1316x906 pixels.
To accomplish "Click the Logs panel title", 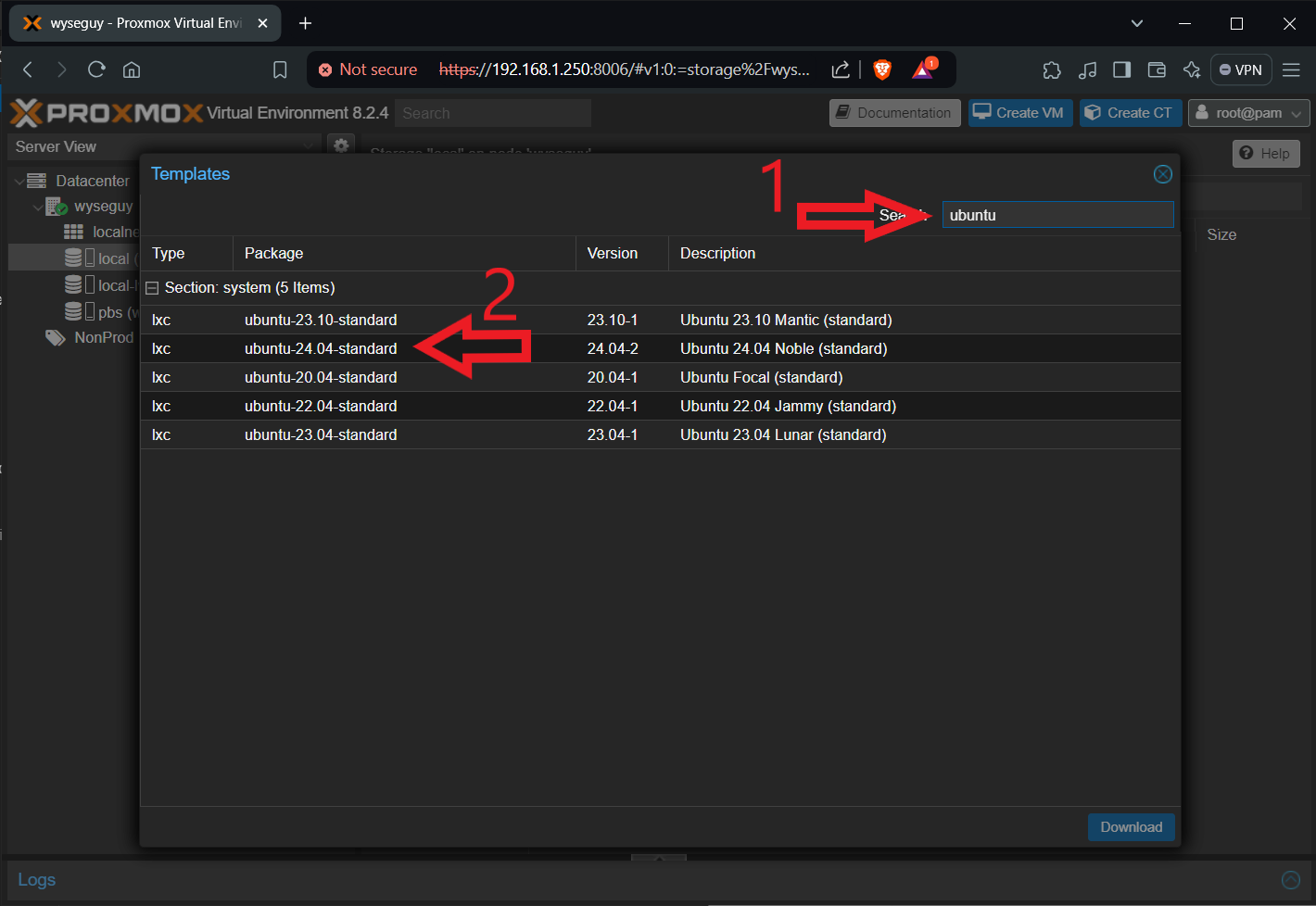I will coord(37,880).
